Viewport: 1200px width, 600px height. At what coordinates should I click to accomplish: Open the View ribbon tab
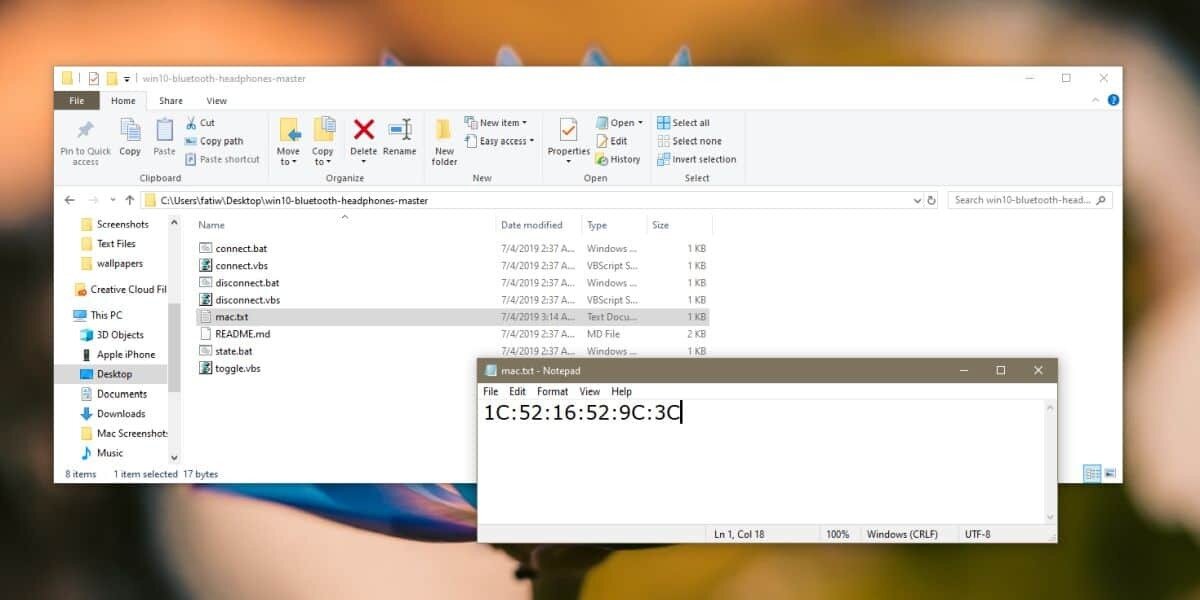point(216,101)
